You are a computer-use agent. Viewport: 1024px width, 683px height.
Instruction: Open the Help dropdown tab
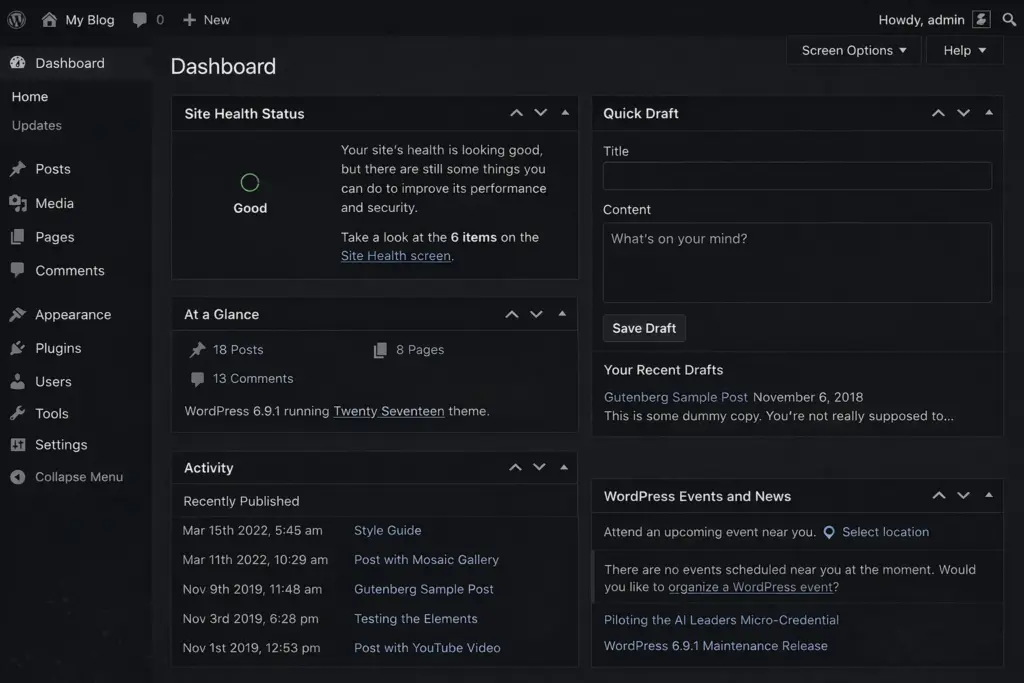pos(964,50)
